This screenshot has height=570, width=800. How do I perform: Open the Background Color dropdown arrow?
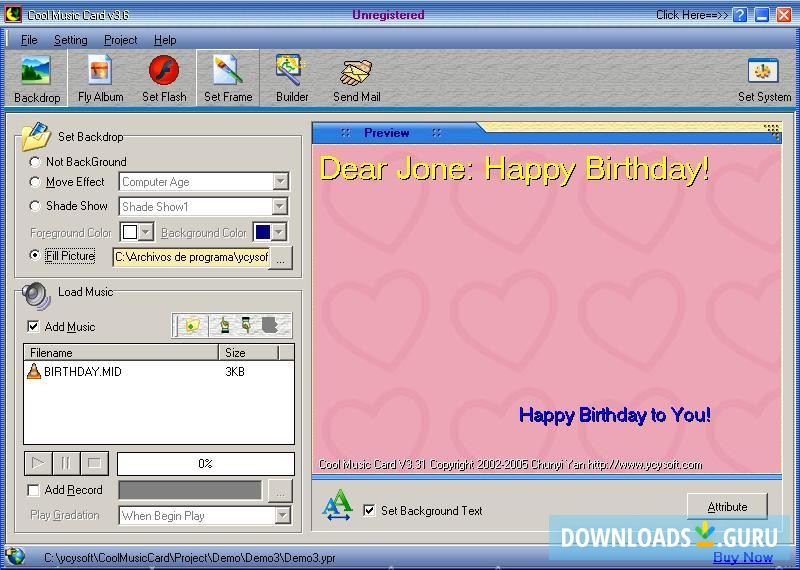point(279,232)
